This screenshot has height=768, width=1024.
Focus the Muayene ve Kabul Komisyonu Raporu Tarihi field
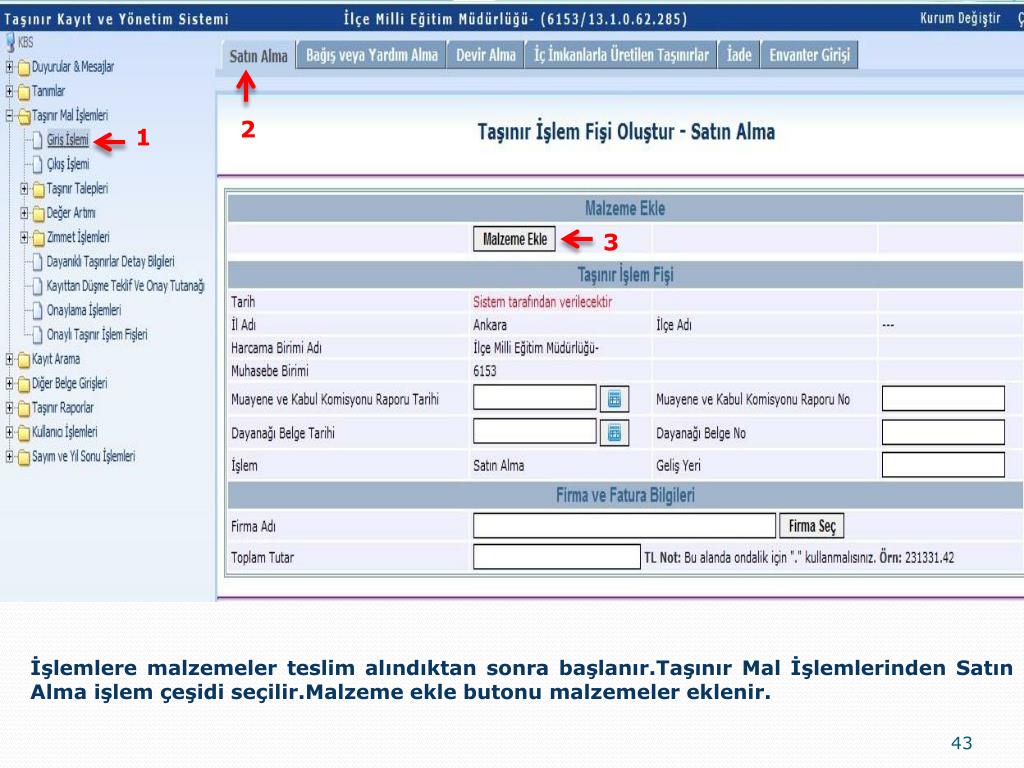tap(535, 398)
